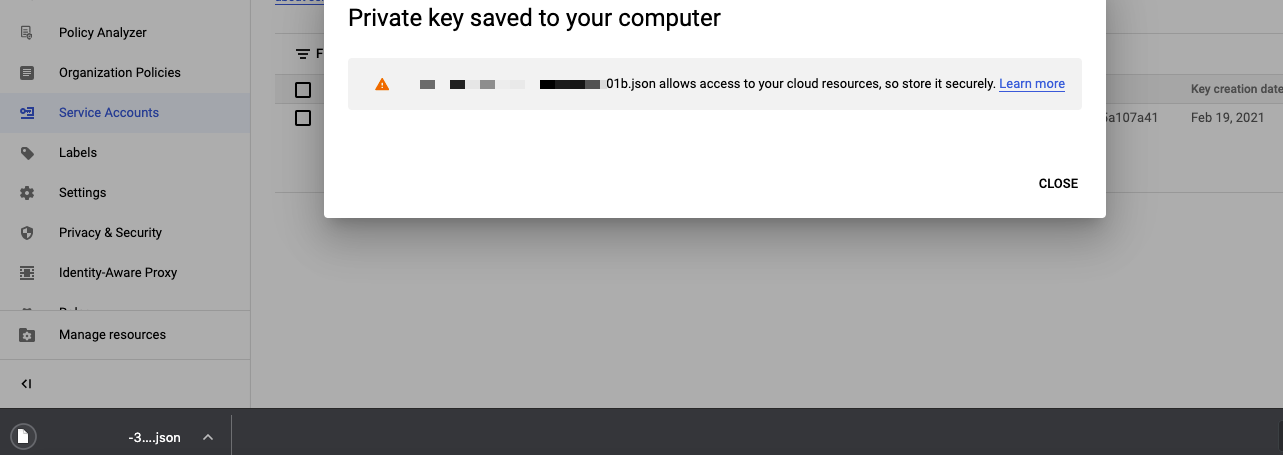
Task: Click the downloaded json file icon
Action: click(x=22, y=437)
